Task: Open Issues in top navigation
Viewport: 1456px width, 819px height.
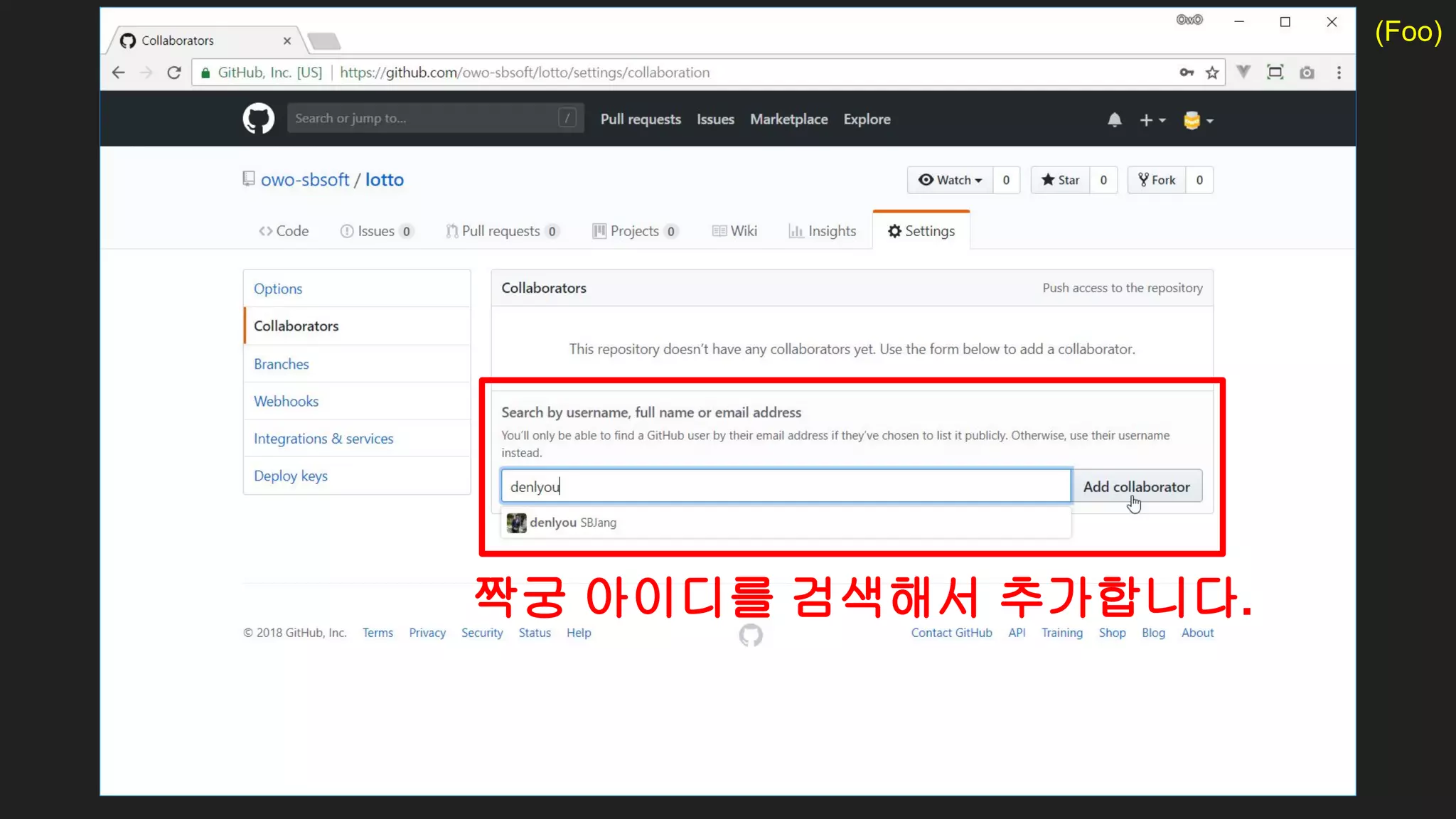Action: [x=715, y=119]
